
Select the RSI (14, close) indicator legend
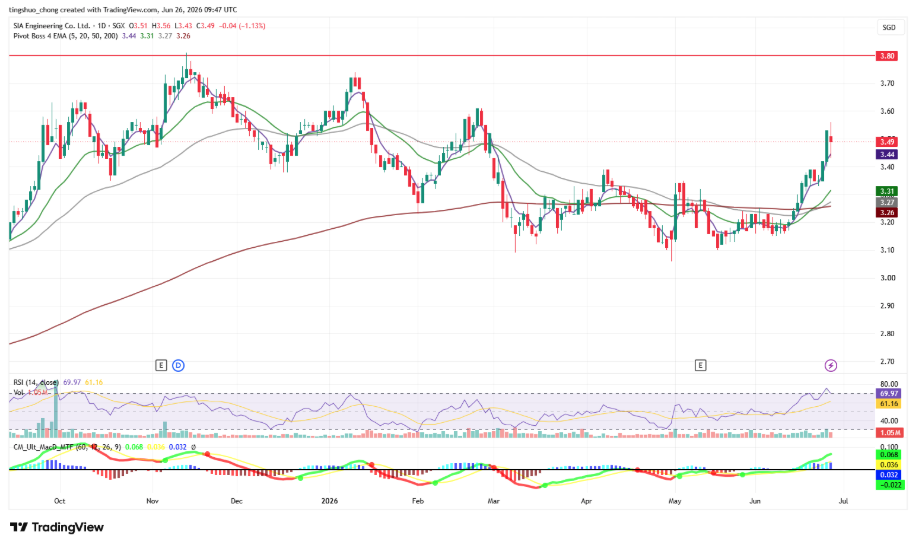pos(36,382)
